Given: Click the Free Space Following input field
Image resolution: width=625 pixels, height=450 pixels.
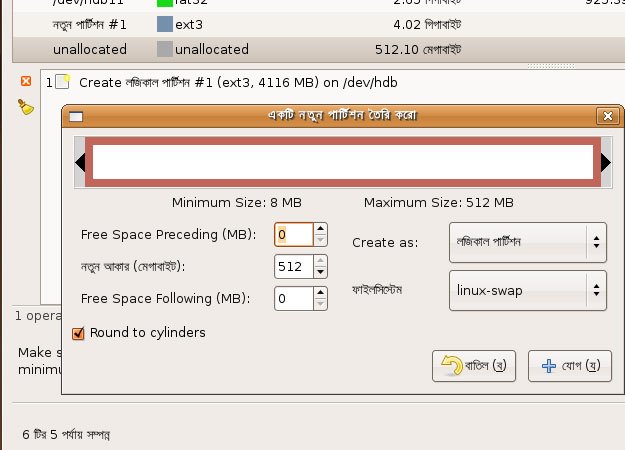Looking at the screenshot, I should coord(294,298).
